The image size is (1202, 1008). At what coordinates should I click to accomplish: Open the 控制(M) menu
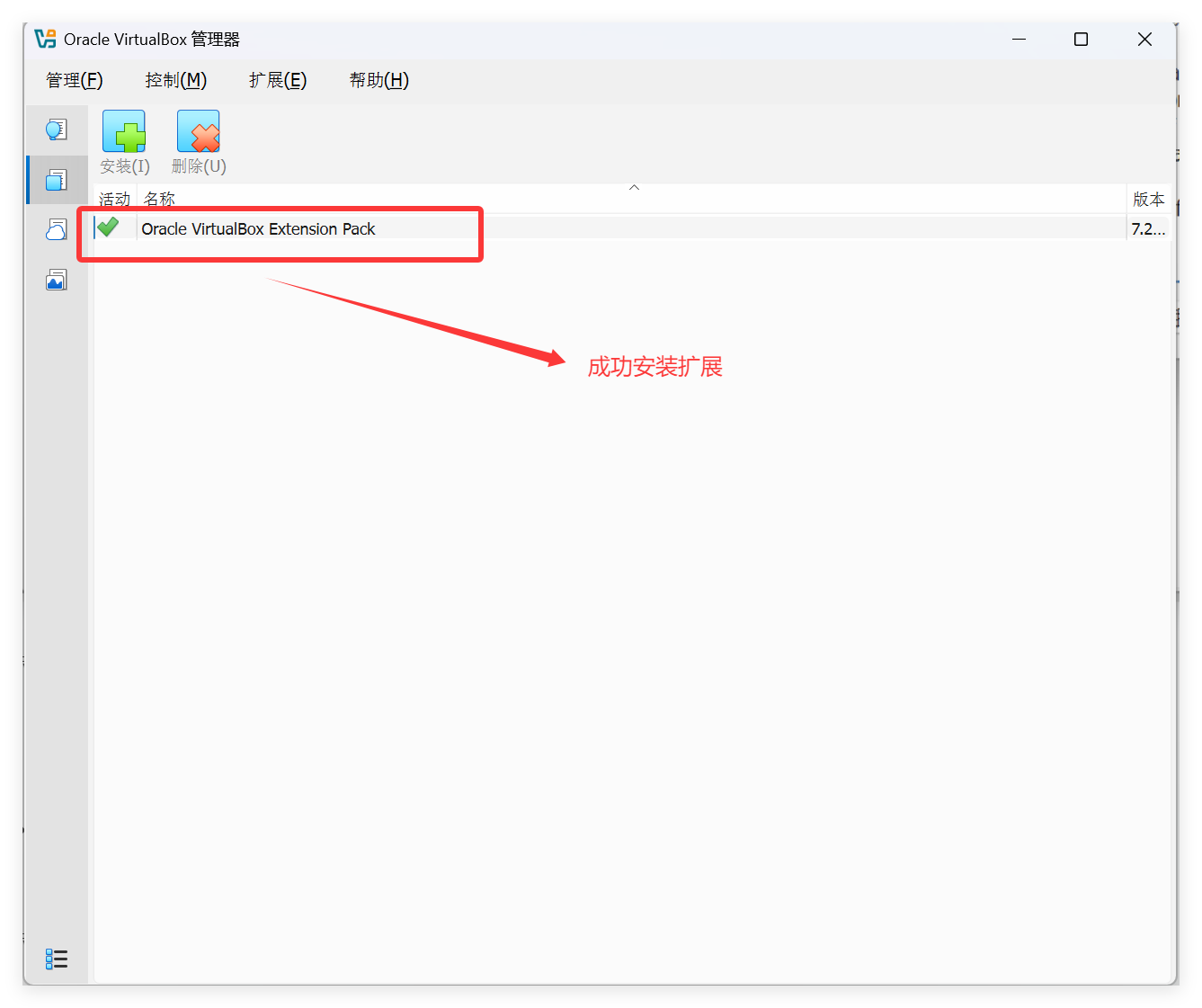click(x=176, y=81)
